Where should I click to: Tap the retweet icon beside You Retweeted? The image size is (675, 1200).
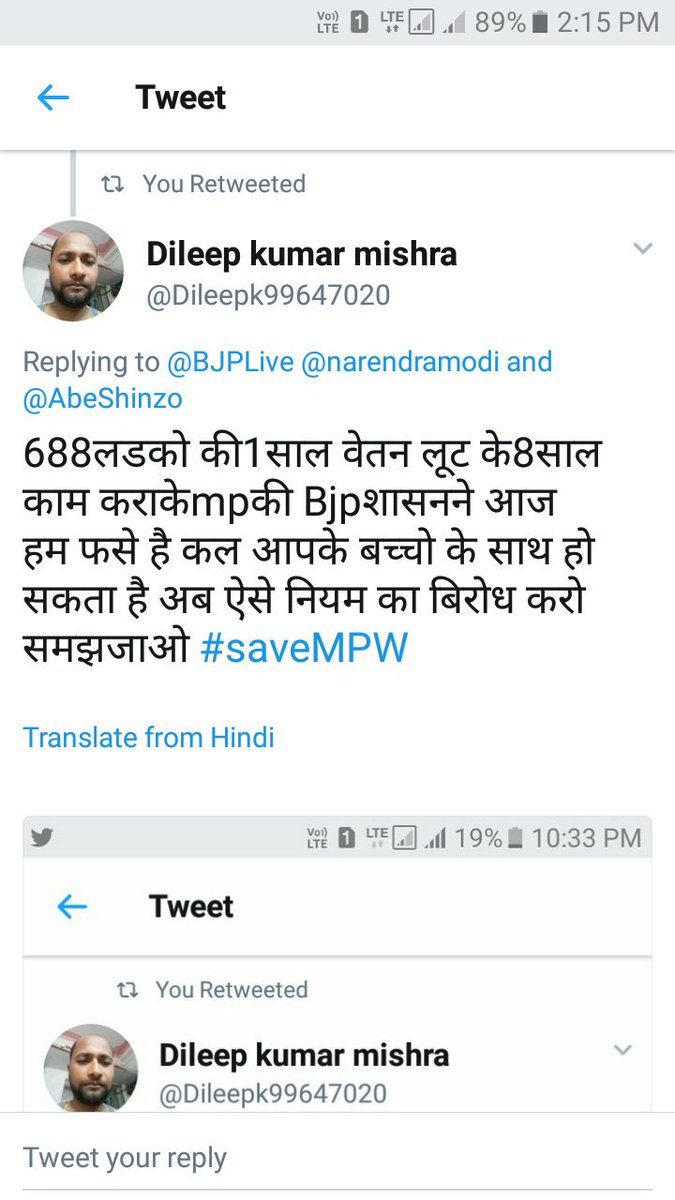tap(114, 184)
